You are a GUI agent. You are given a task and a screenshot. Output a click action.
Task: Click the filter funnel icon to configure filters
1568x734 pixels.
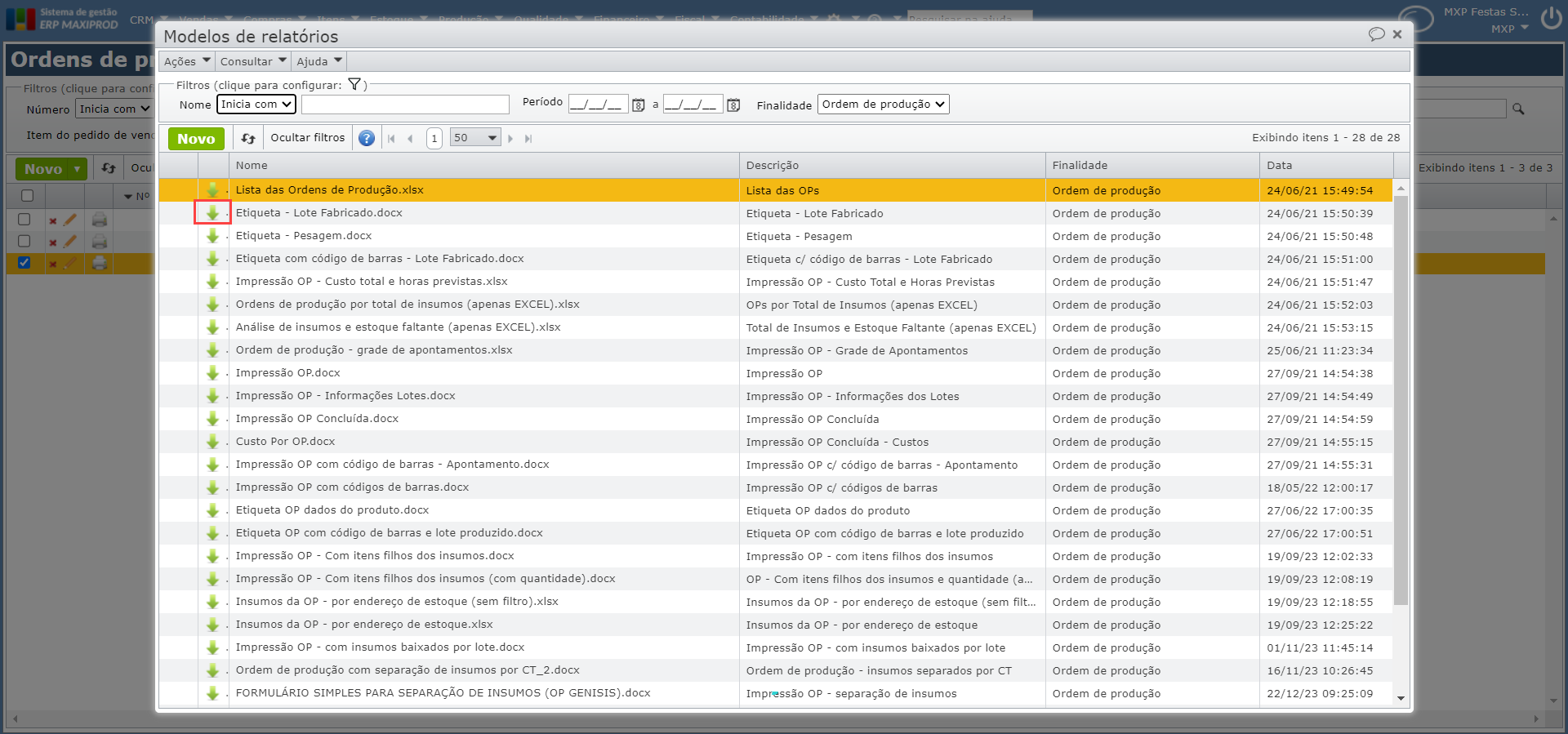click(354, 84)
